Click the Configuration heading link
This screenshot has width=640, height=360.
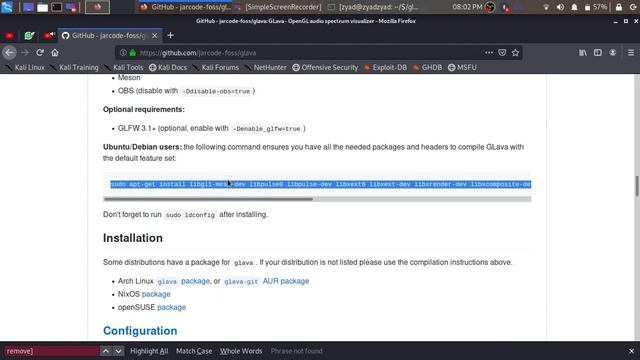coord(140,331)
